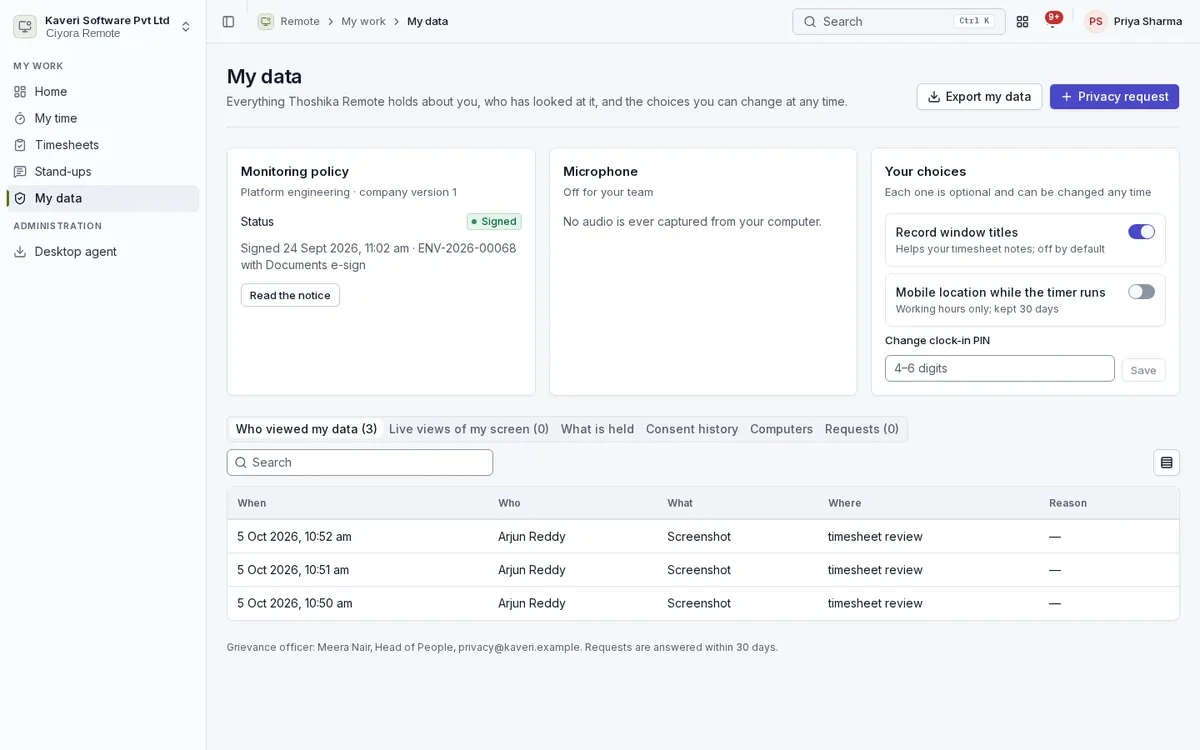
Task: Open Home in the sidebar
Action: click(103, 91)
